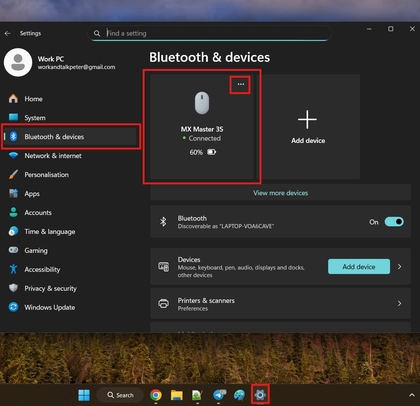This screenshot has width=420, height=406.
Task: Open the MX Master 3S more options menu
Action: [241, 84]
